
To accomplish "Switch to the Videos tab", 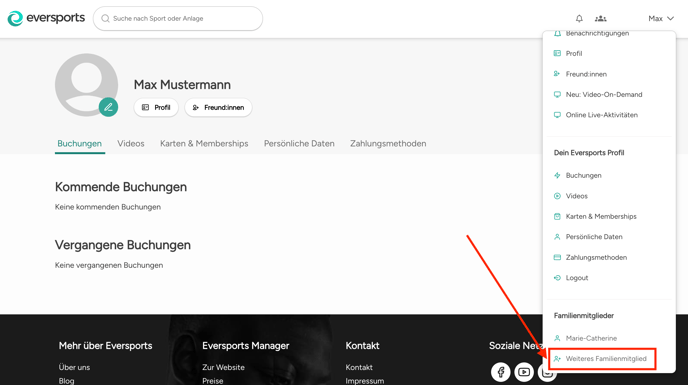I will (131, 144).
